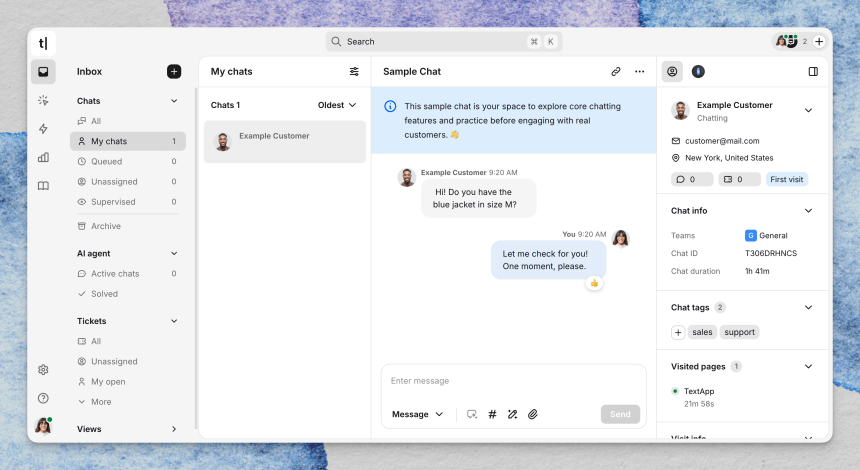Click the AI text enhancement wand icon
Viewport: 860px width, 470px height.
[x=512, y=414]
